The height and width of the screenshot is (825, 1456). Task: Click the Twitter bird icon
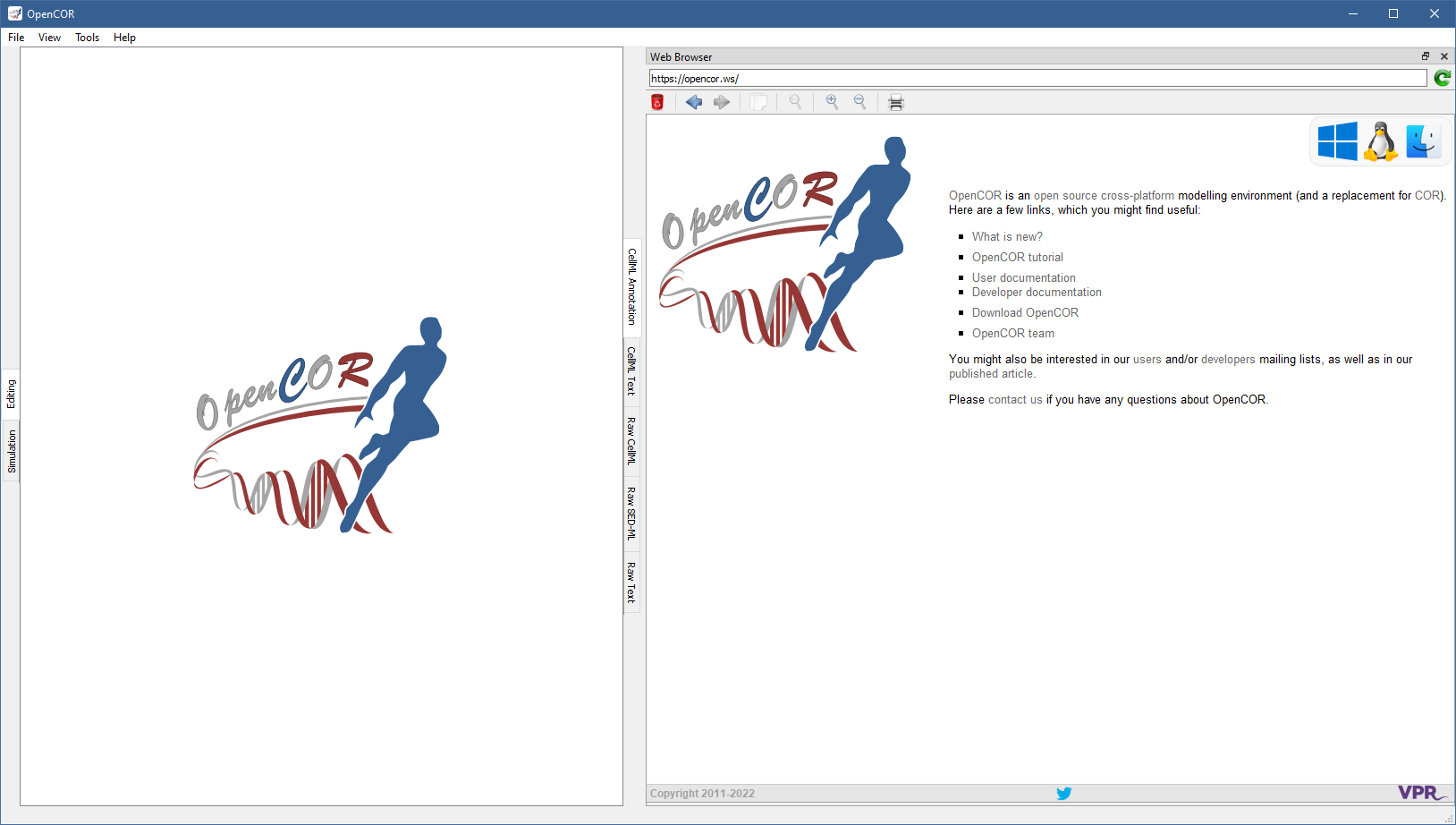pos(1063,794)
